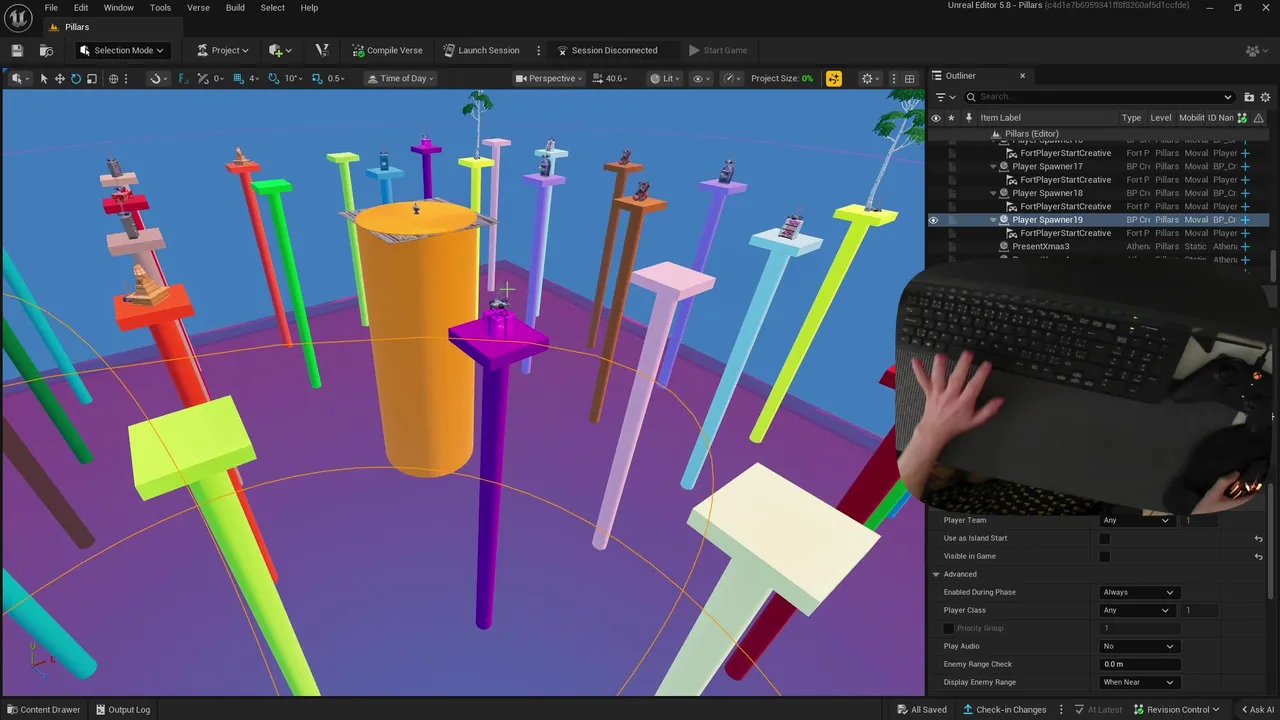
Task: Collapse the Advanced section
Action: 936,574
